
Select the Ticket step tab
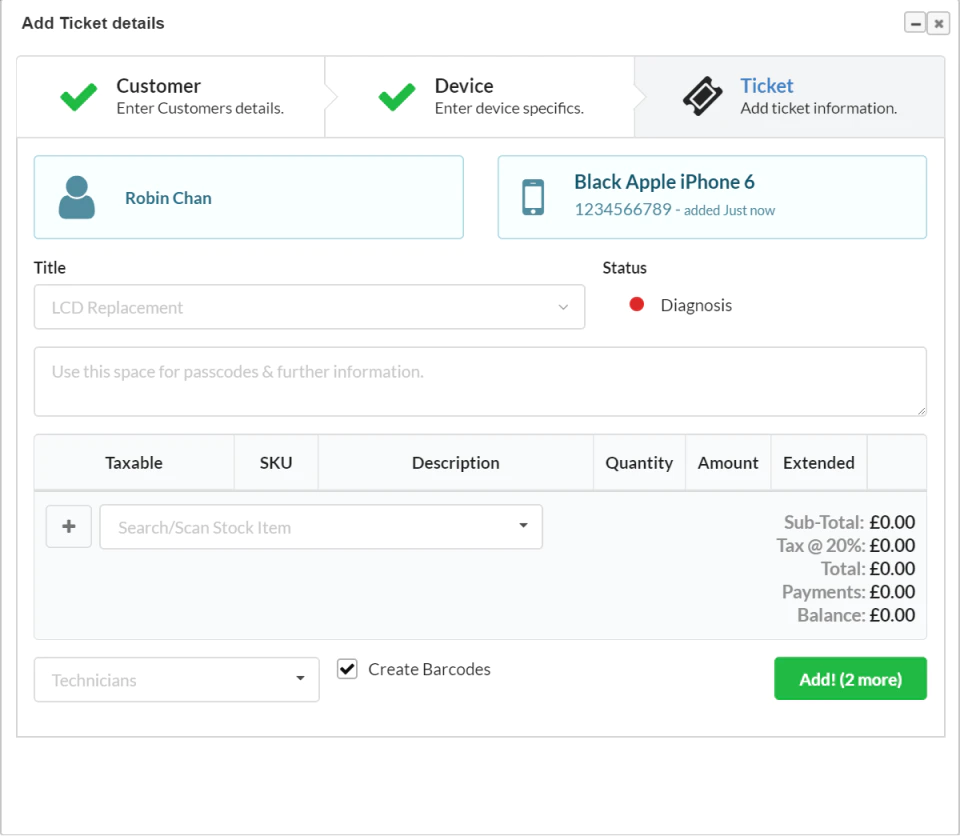[x=790, y=97]
